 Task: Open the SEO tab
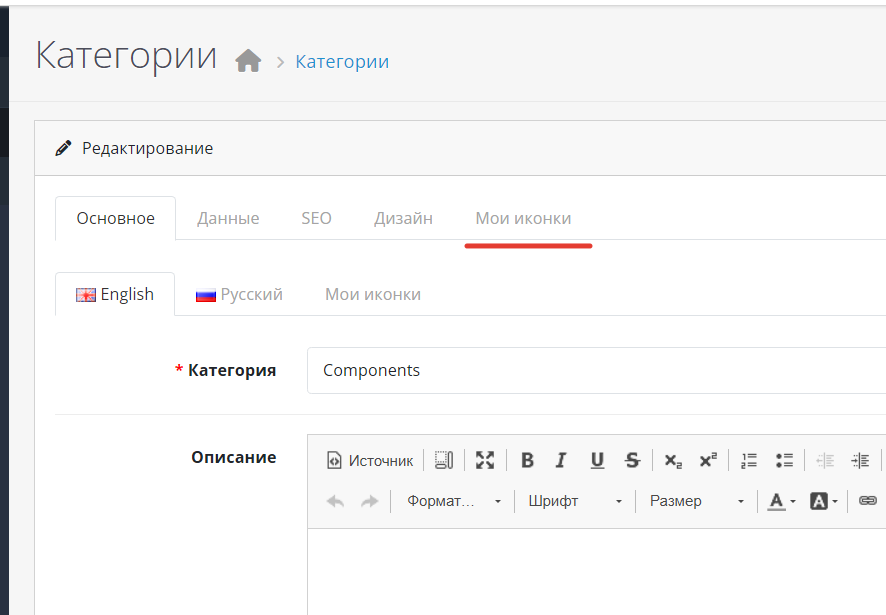point(316,218)
